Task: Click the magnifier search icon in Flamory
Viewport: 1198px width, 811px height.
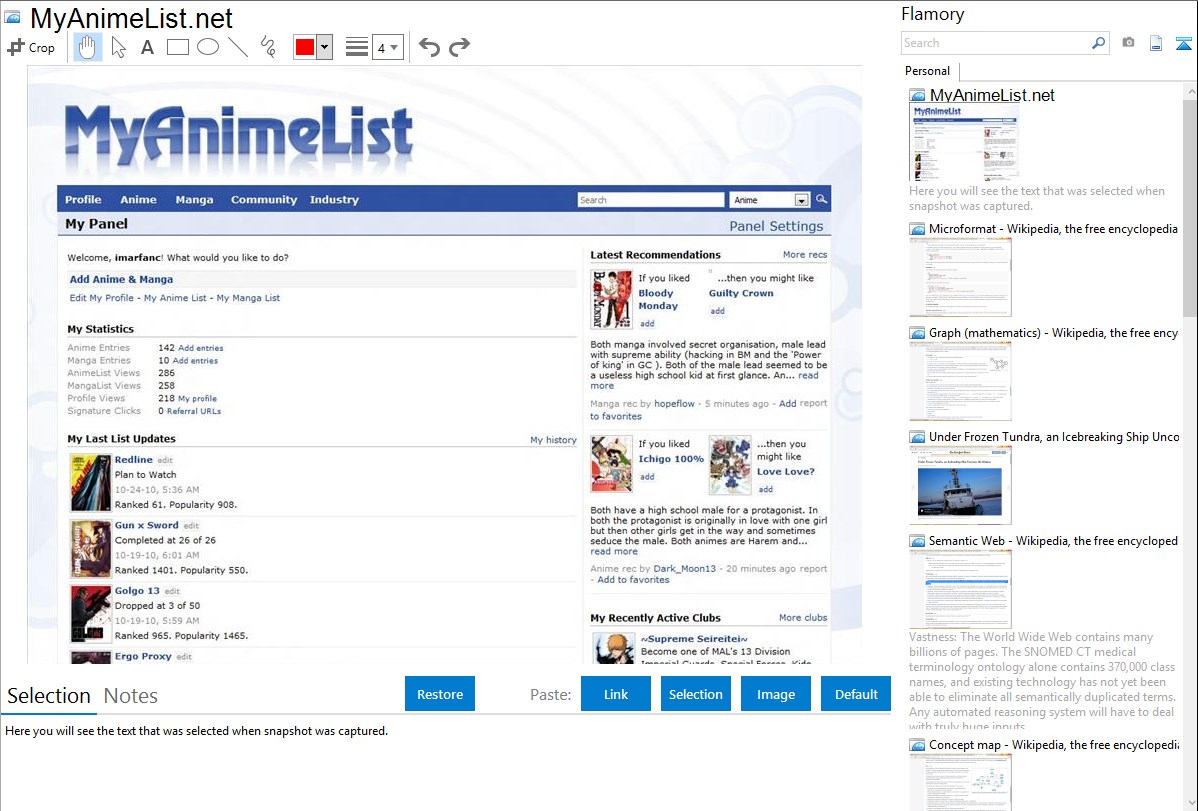Action: (x=1099, y=43)
